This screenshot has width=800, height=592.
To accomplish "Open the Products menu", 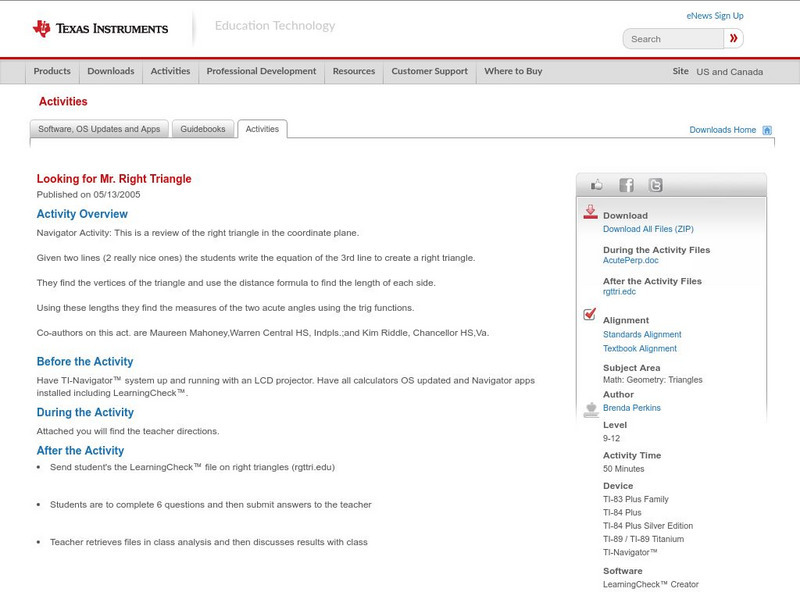I will coord(52,72).
